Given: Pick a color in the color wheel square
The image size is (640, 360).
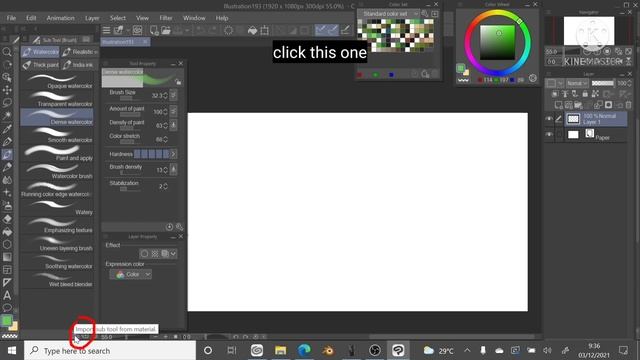Looking at the screenshot, I should click(497, 42).
